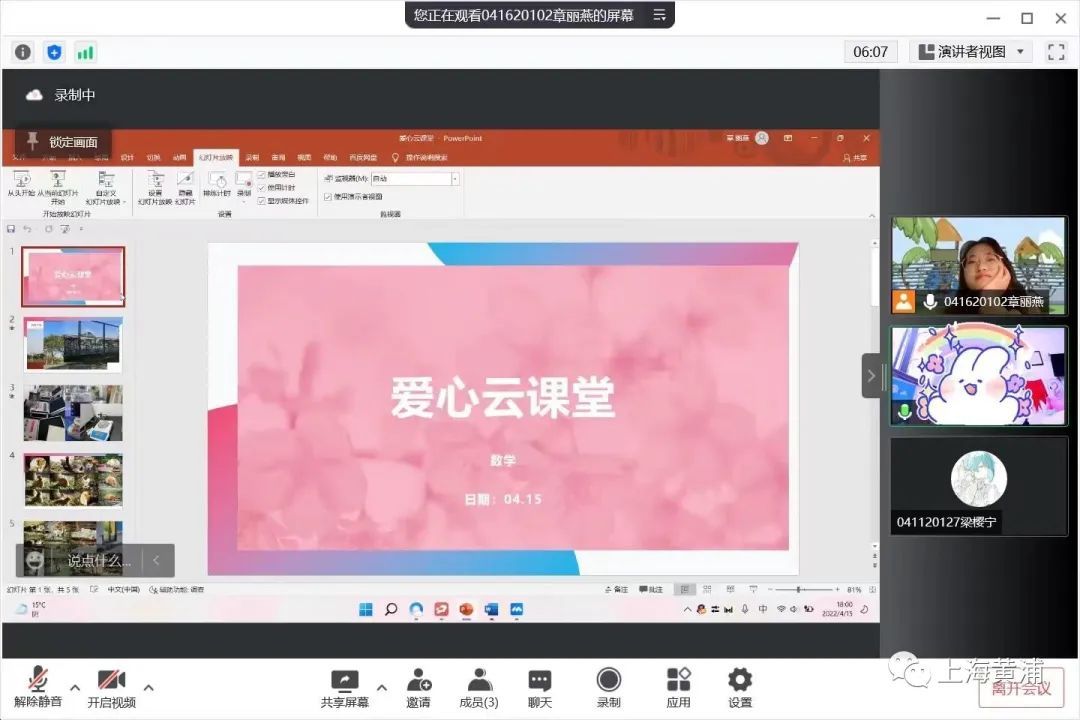Switch to slide sorter view in status bar

707,590
